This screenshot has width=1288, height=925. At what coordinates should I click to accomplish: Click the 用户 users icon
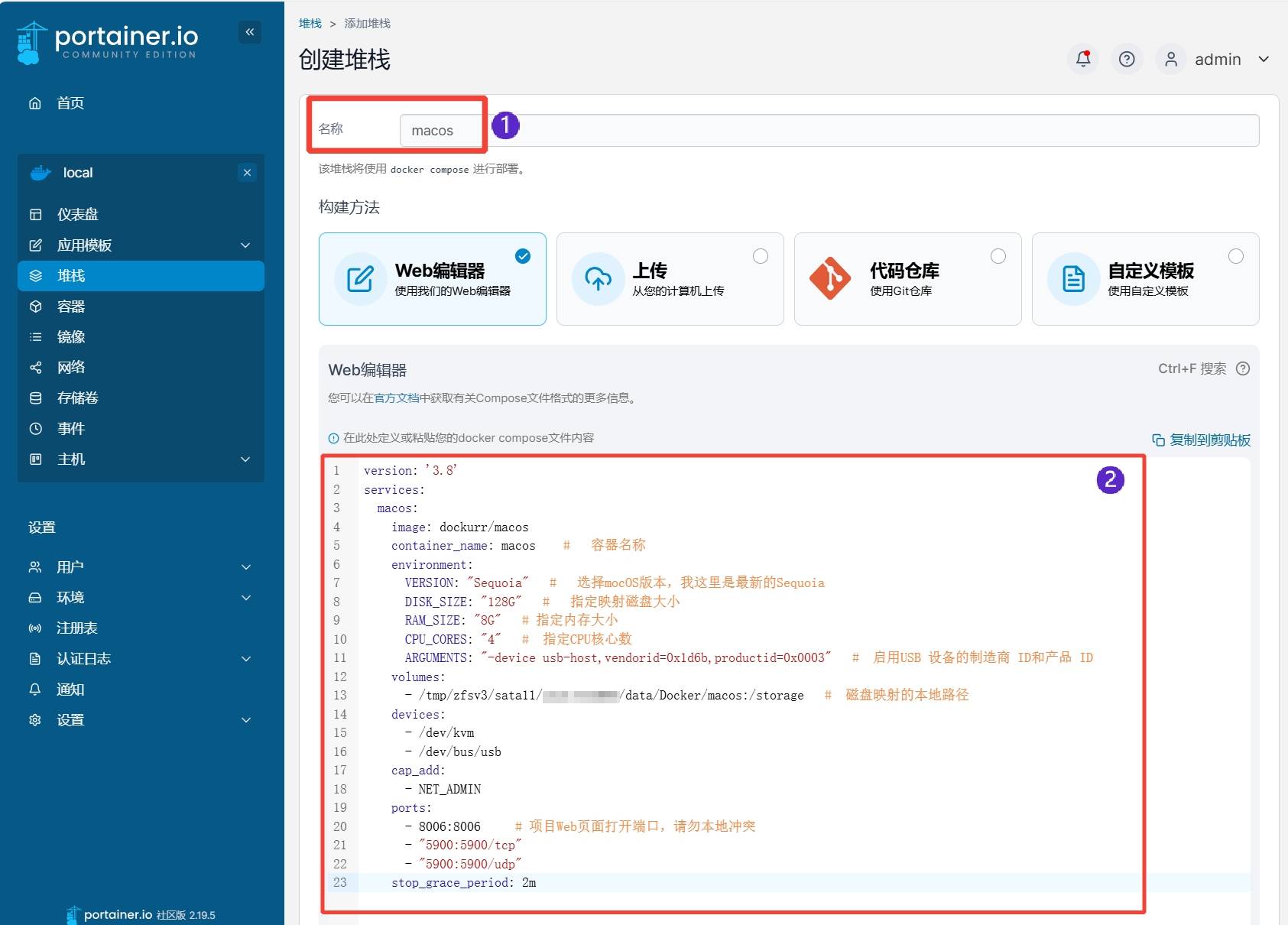34,567
